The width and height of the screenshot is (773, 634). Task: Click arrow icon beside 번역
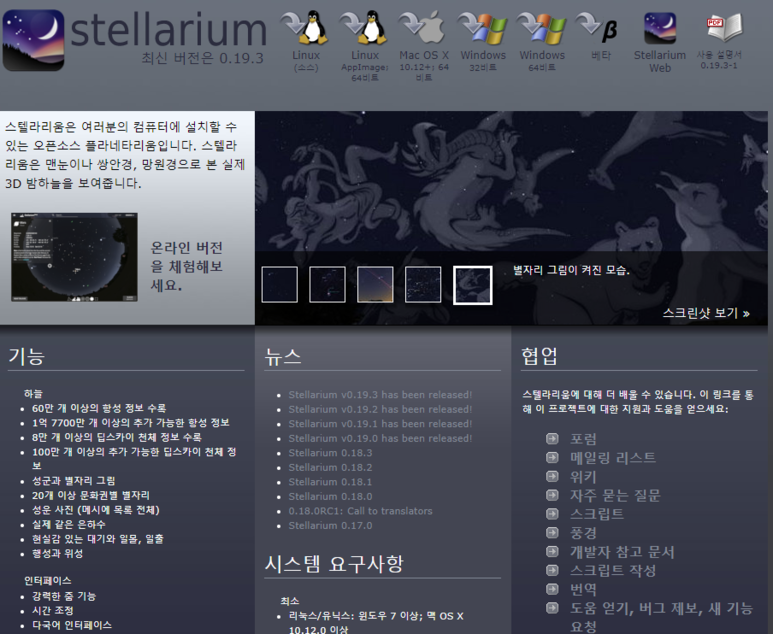click(552, 589)
